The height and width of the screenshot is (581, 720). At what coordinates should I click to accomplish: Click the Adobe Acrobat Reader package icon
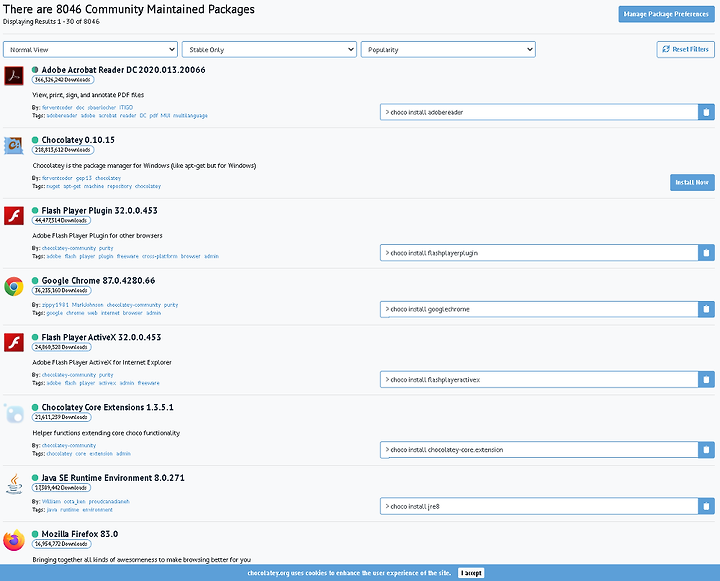point(14,76)
